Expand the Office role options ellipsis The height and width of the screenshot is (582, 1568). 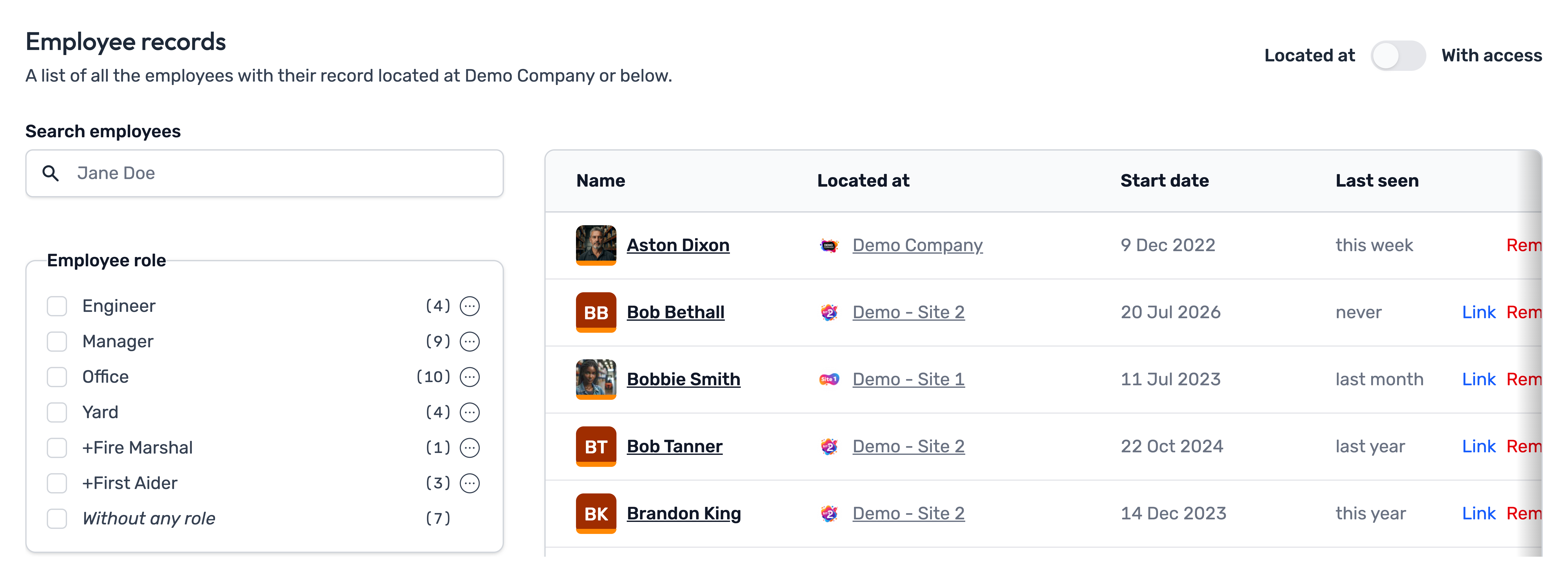tap(469, 377)
